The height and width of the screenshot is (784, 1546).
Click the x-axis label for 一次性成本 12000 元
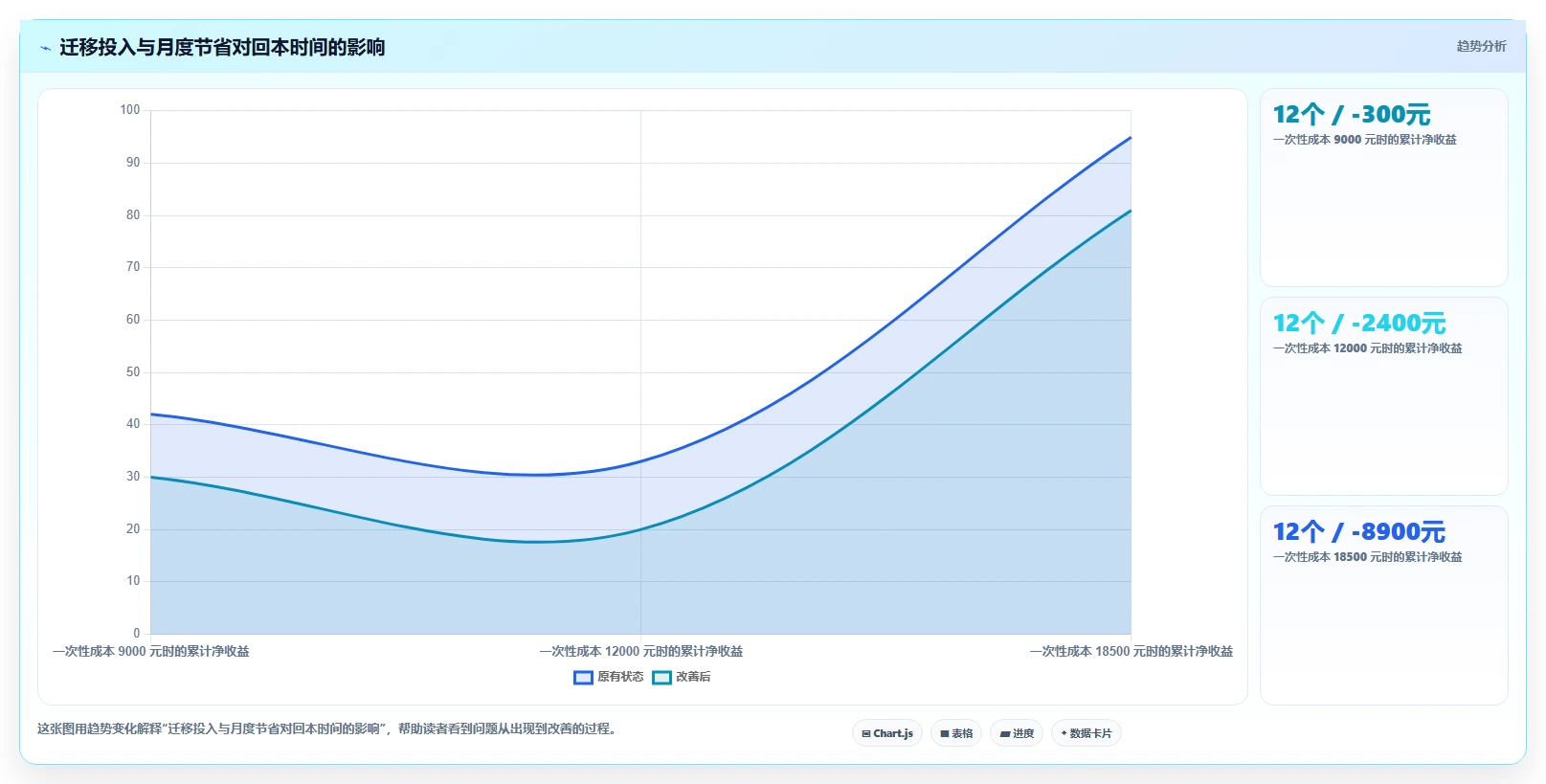pyautogui.click(x=641, y=651)
